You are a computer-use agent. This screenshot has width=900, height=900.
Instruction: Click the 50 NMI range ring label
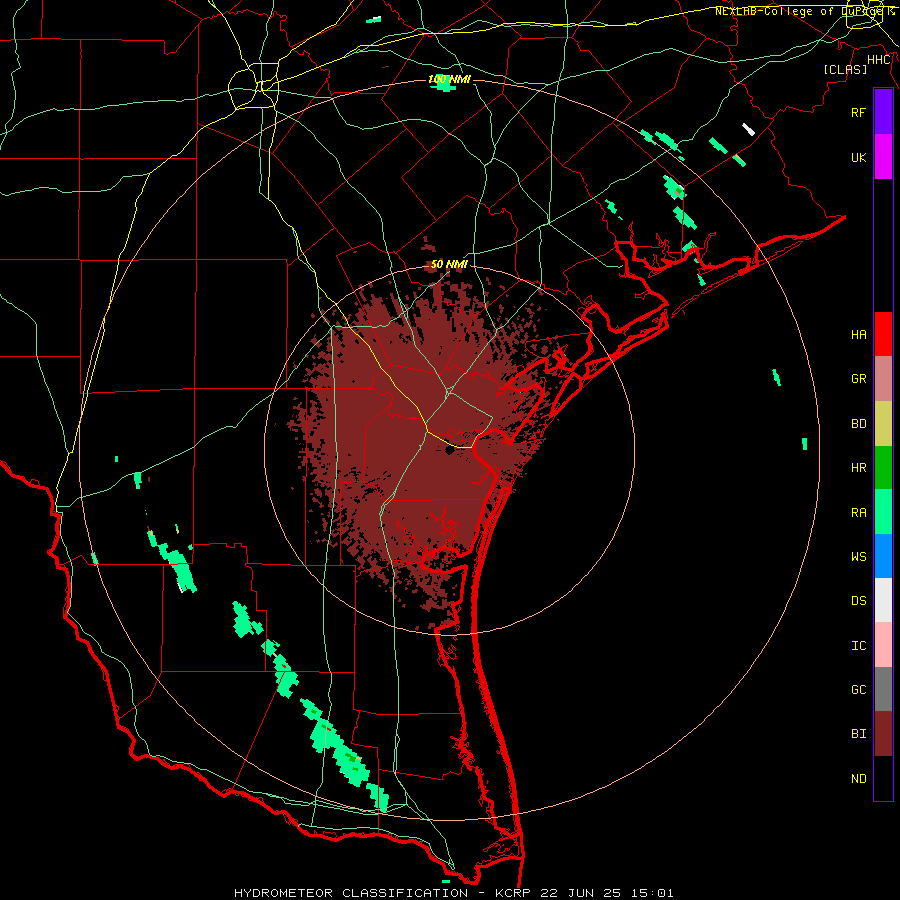(x=449, y=264)
